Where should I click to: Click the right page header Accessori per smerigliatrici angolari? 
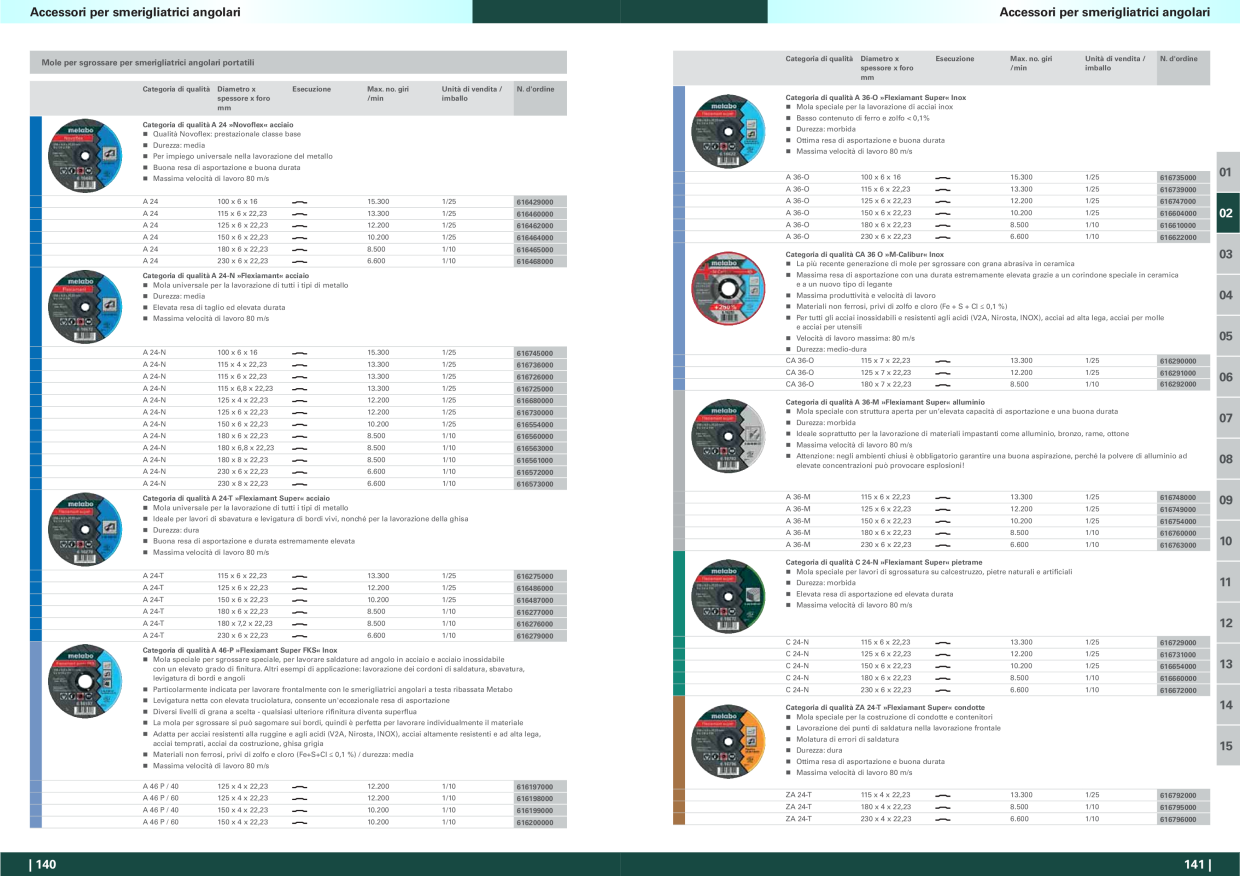pyautogui.click(x=1105, y=12)
